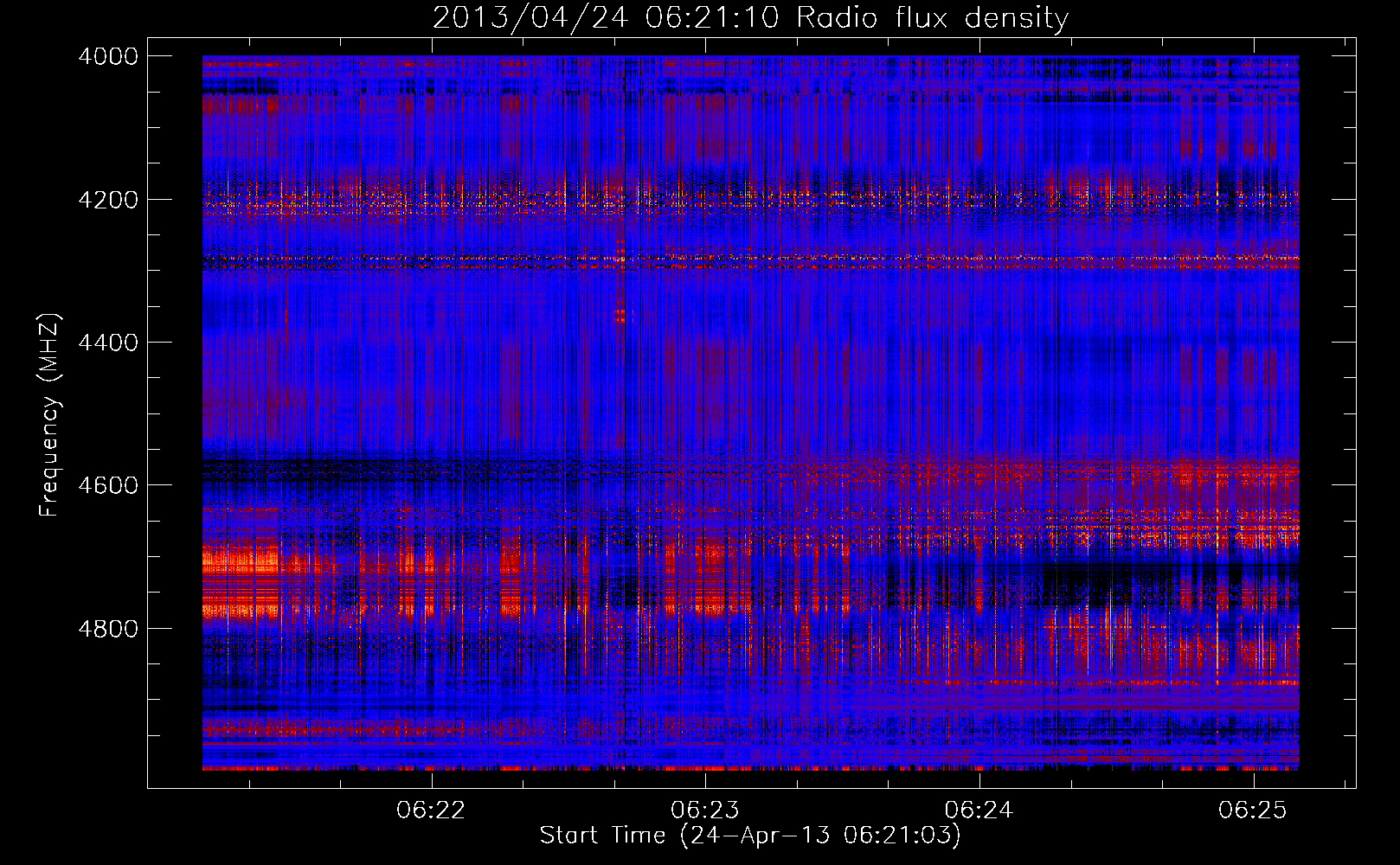1400x865 pixels.
Task: Select the 4600 frequency axis label
Action: tap(108, 485)
